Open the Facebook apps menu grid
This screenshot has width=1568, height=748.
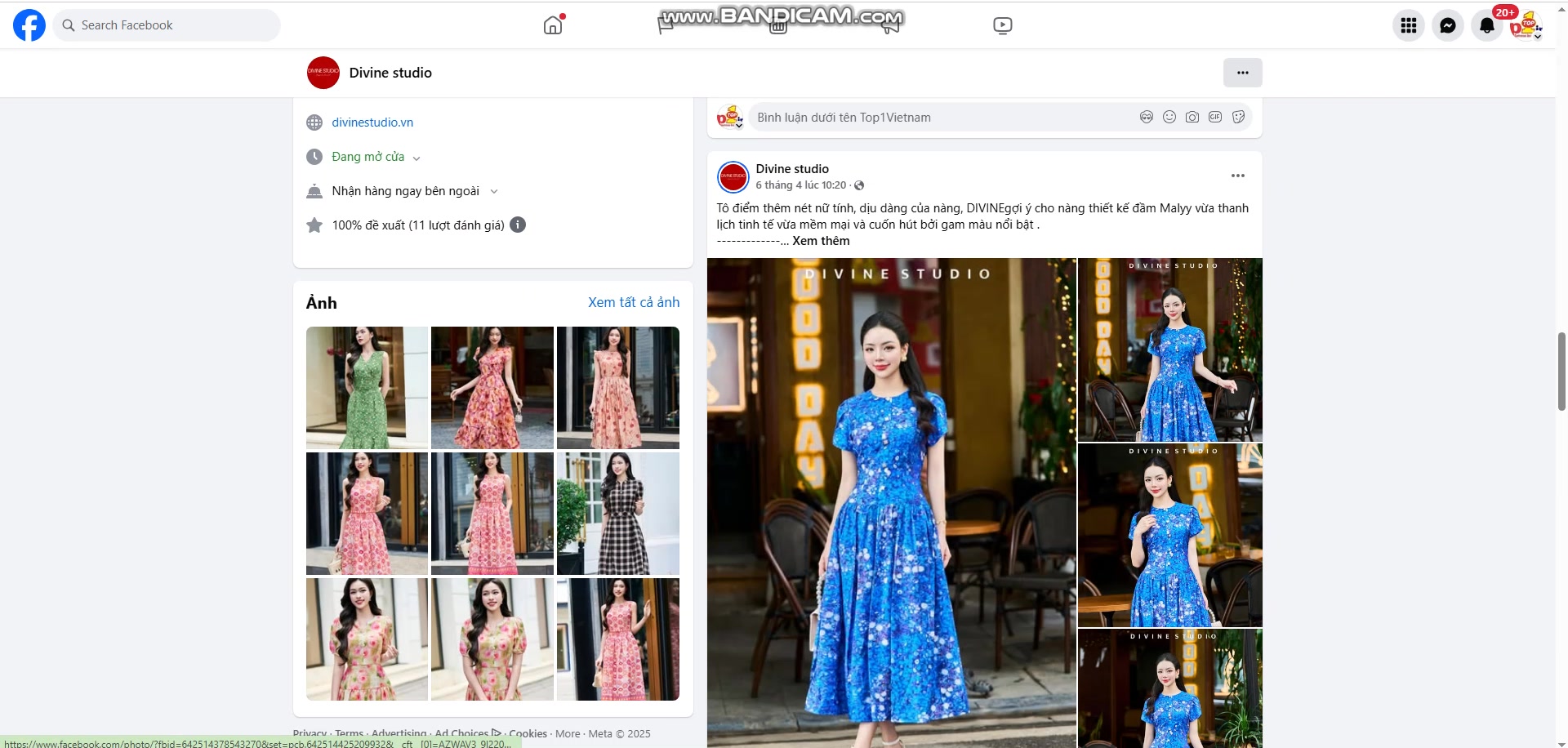pyautogui.click(x=1407, y=25)
